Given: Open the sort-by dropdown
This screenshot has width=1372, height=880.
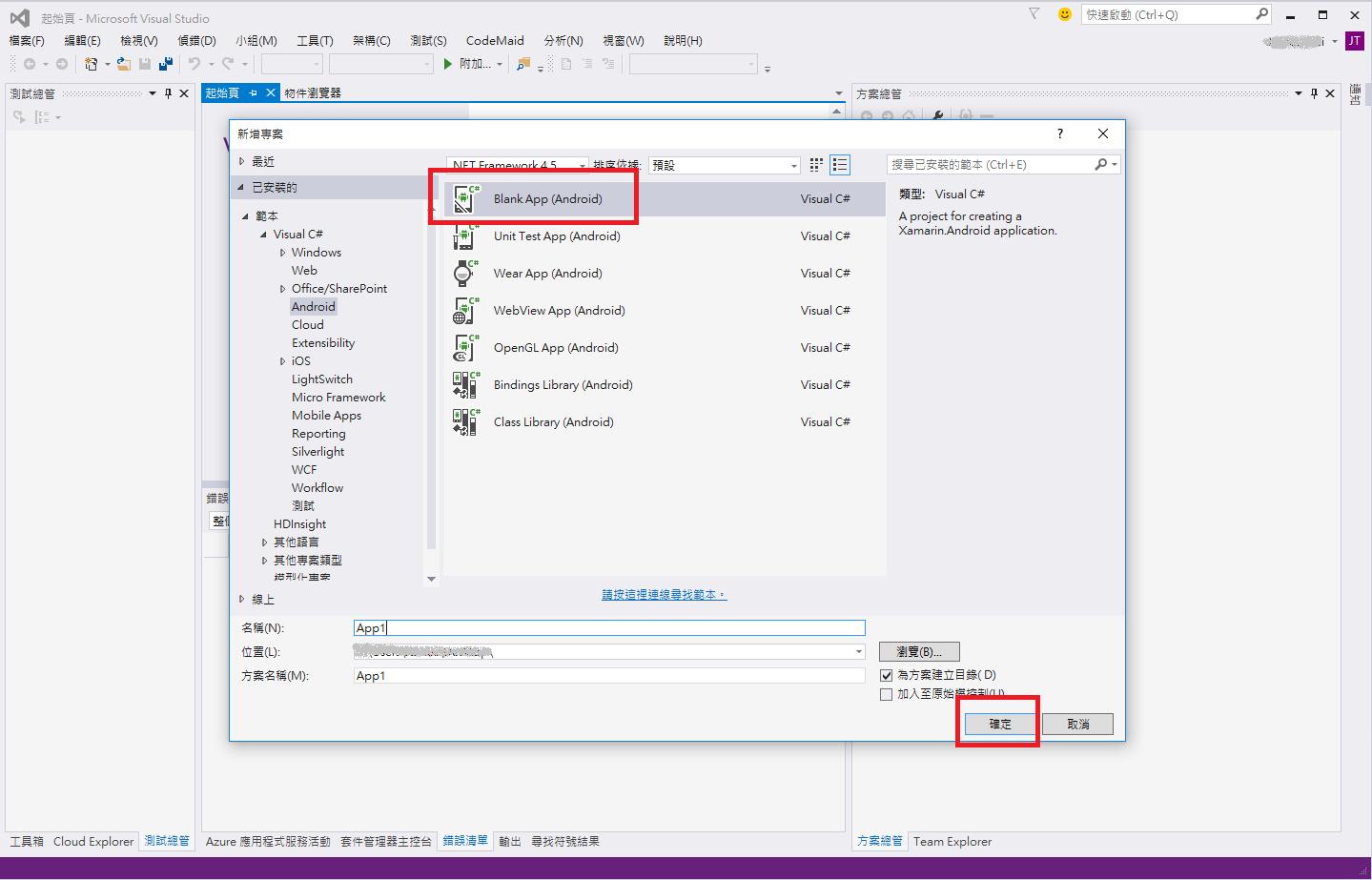Looking at the screenshot, I should 725,165.
